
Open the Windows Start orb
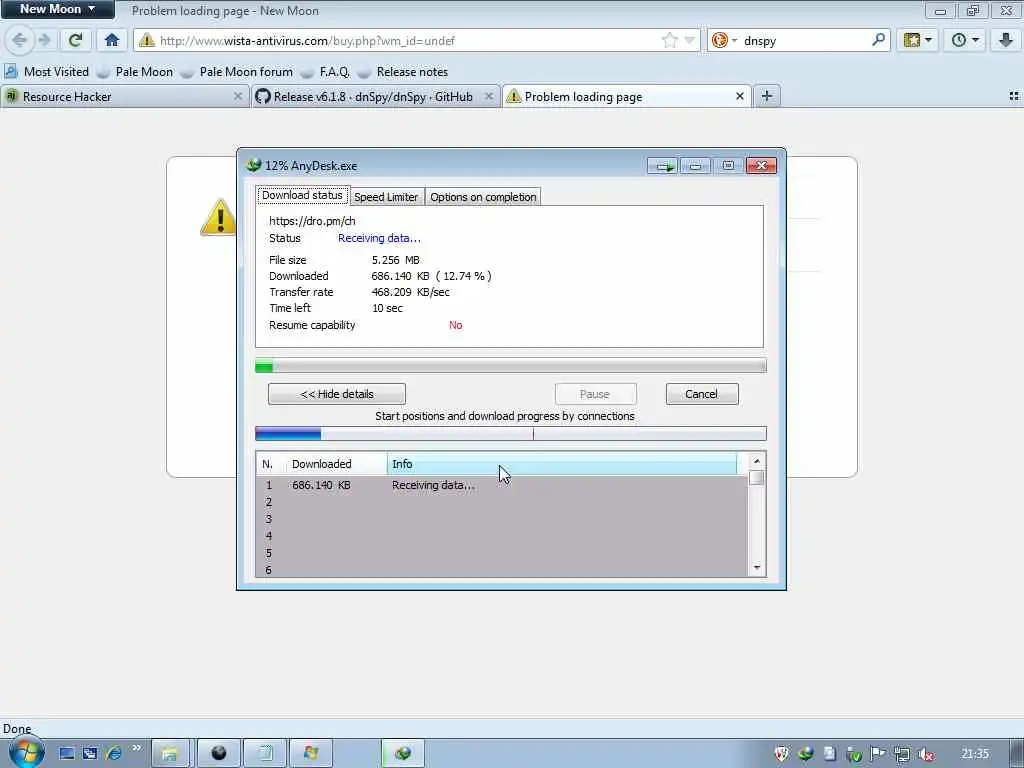[x=25, y=753]
